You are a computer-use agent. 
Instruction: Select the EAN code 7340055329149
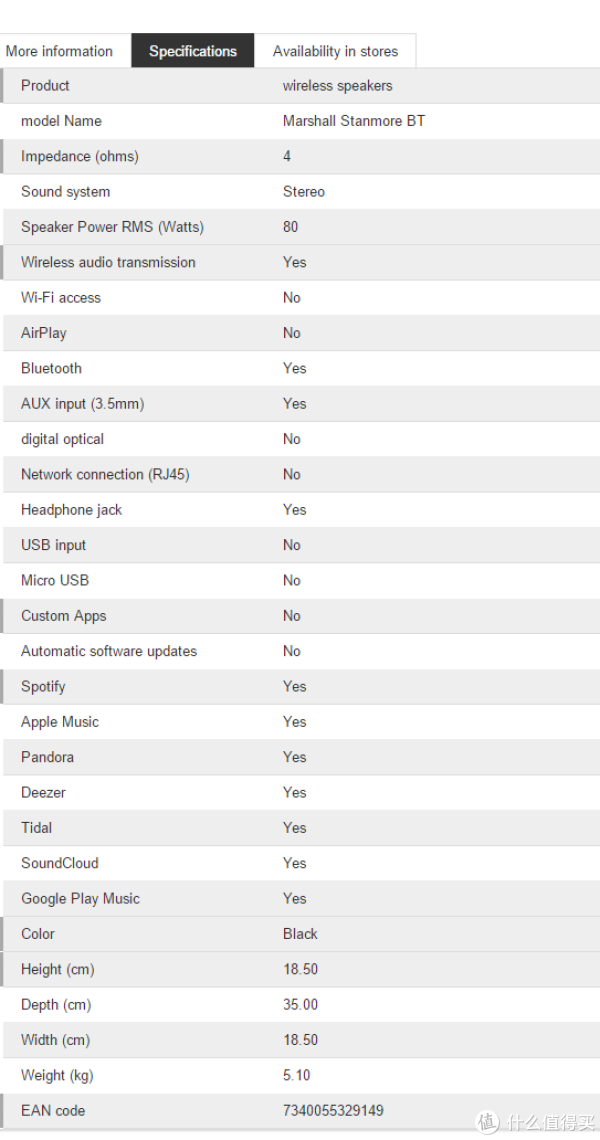[x=333, y=1110]
